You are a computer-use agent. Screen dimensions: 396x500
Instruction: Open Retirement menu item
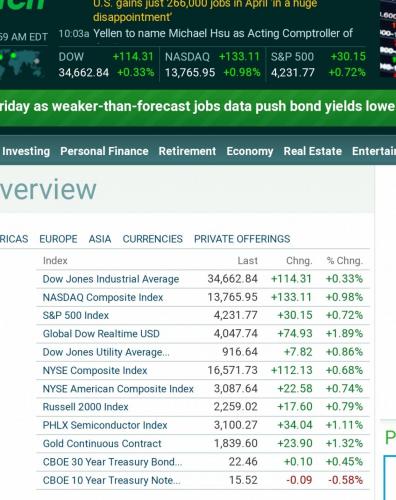click(187, 151)
